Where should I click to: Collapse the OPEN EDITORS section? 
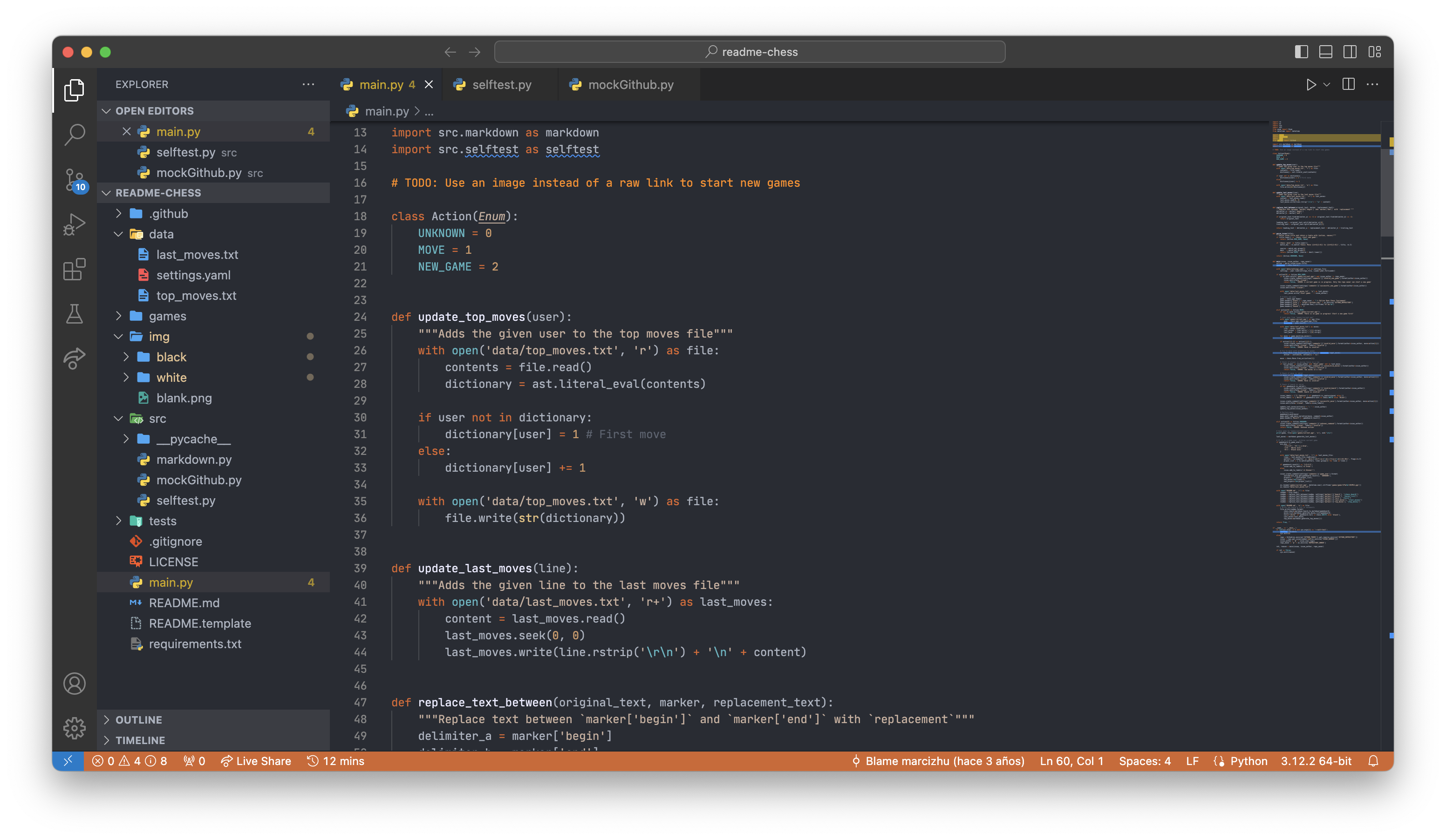[154, 111]
